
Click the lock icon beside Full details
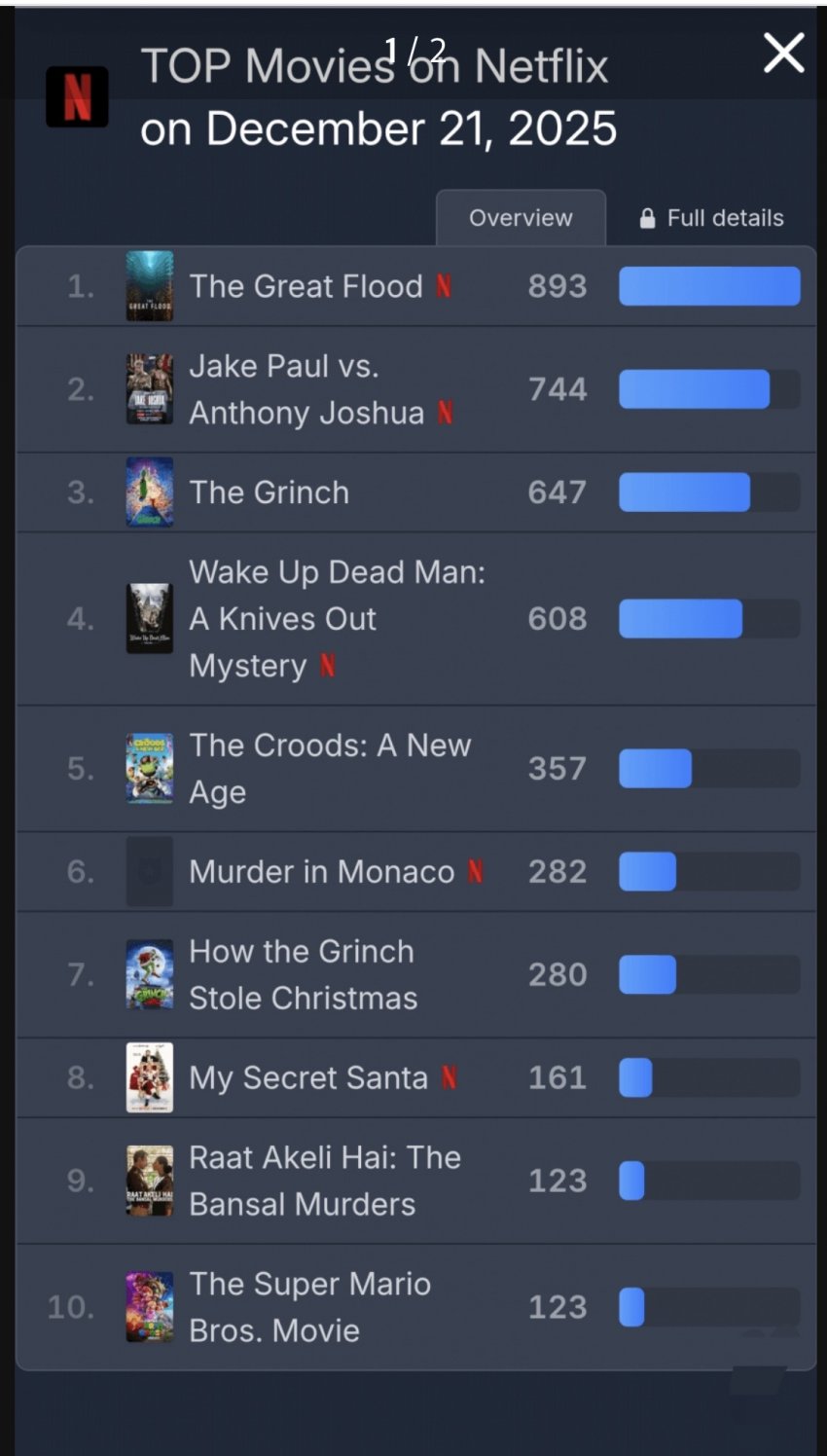(647, 218)
